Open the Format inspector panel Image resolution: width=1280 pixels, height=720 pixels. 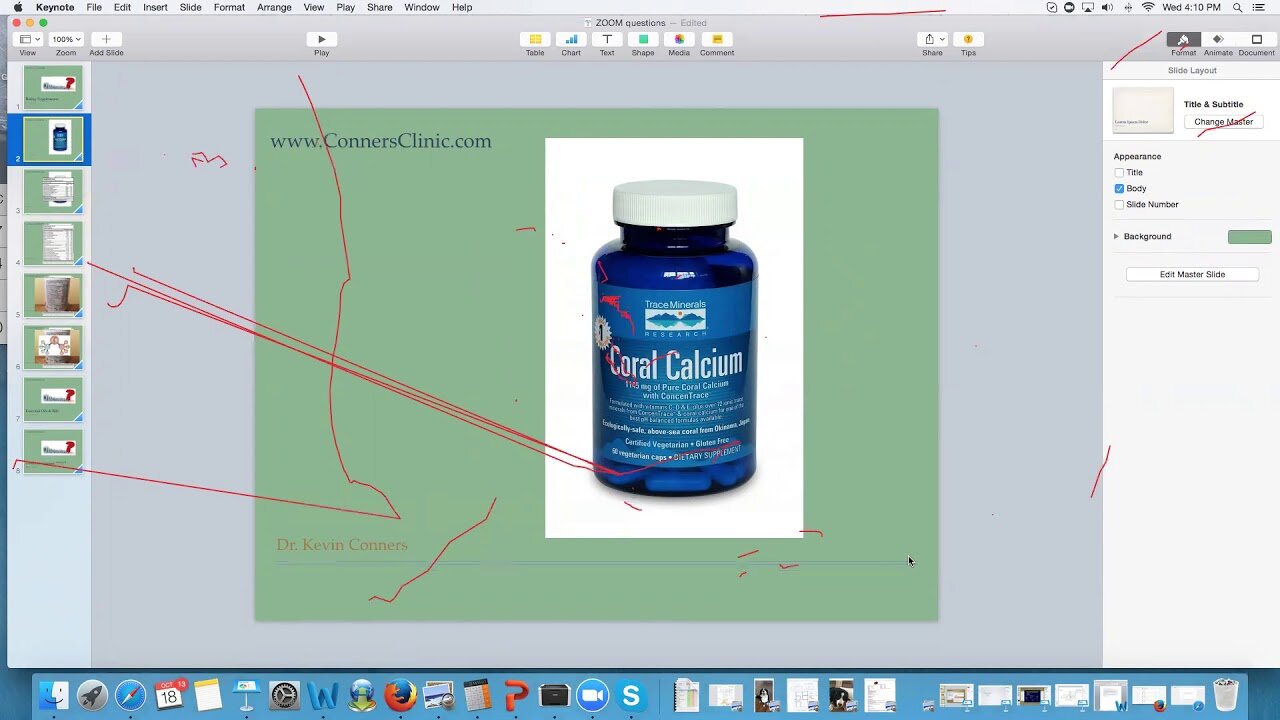1183,39
